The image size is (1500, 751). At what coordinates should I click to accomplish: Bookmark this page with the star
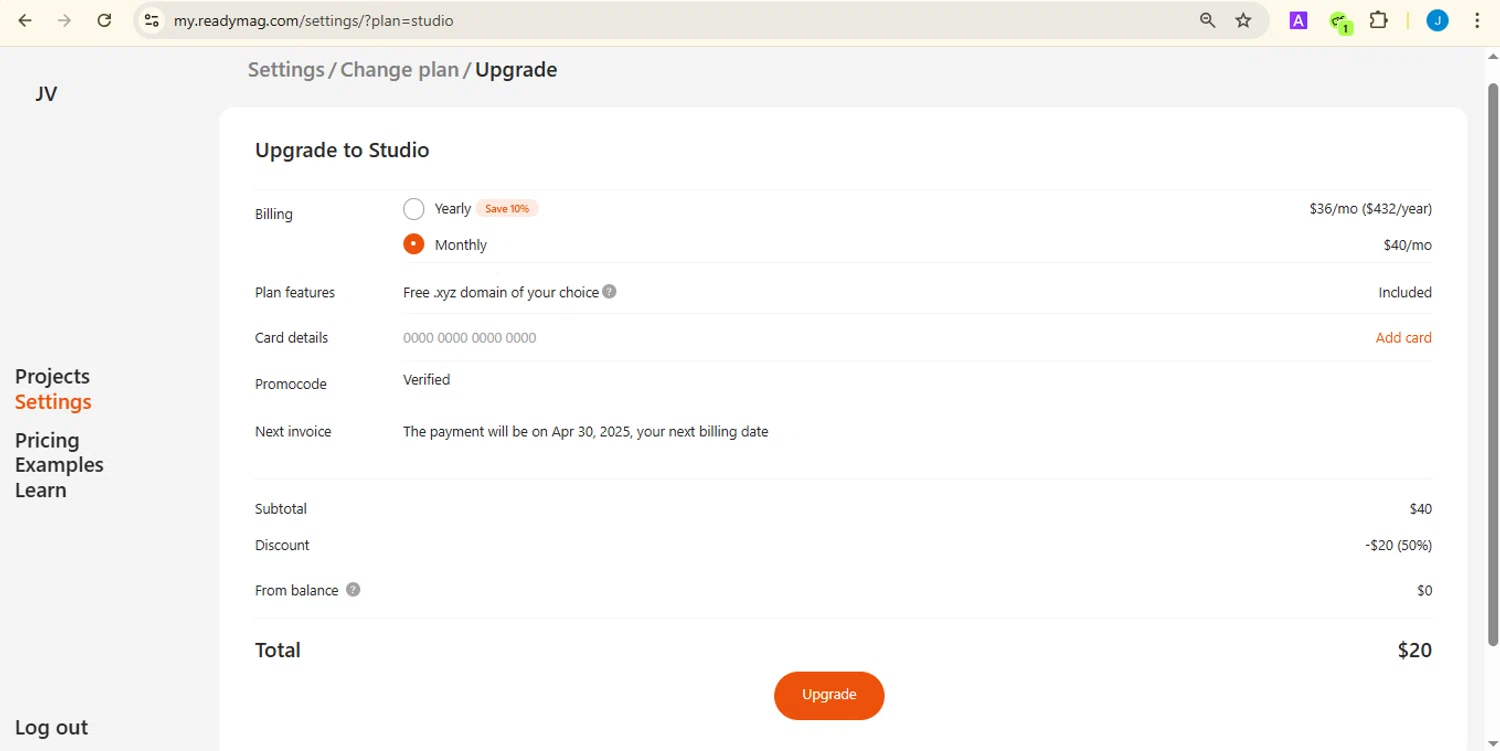[1243, 20]
